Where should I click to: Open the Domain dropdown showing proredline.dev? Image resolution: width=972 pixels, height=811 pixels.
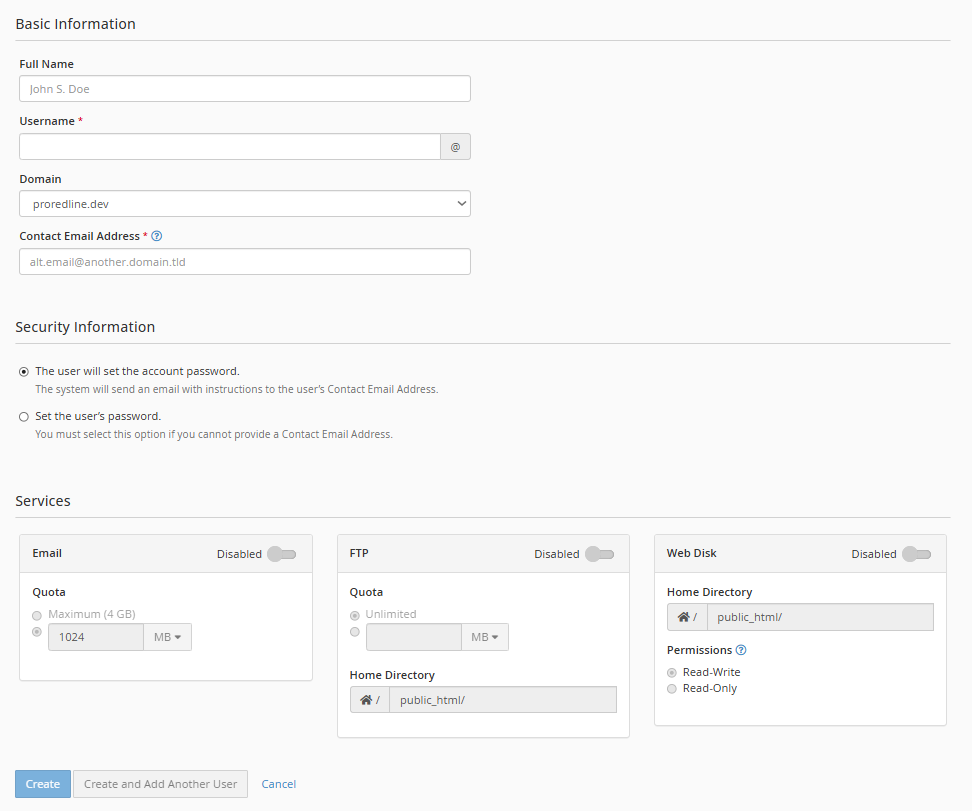point(244,204)
